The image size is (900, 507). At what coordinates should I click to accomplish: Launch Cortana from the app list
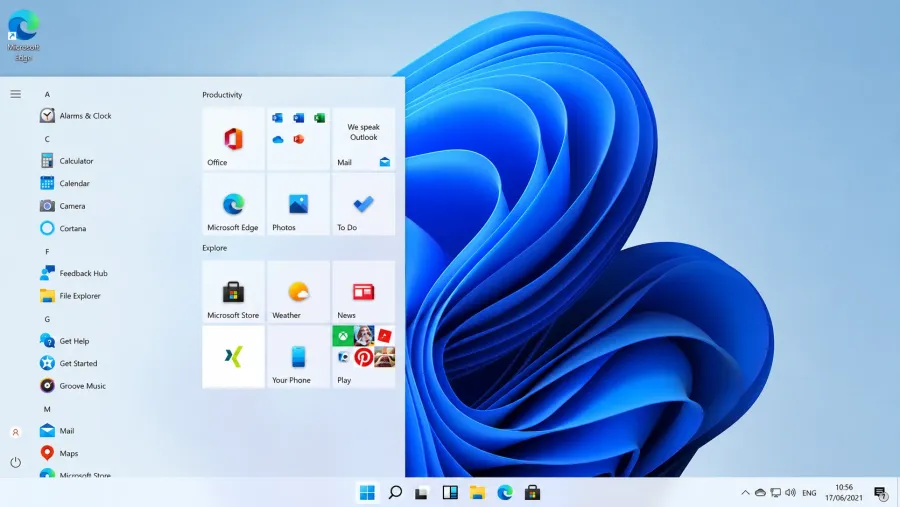tap(63, 228)
